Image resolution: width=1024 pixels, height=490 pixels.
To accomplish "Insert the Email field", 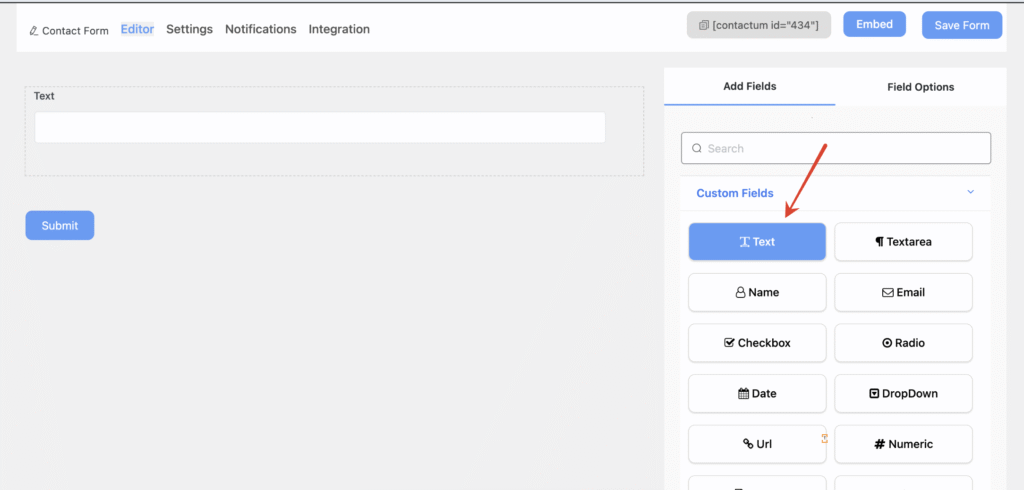I will click(x=903, y=293).
